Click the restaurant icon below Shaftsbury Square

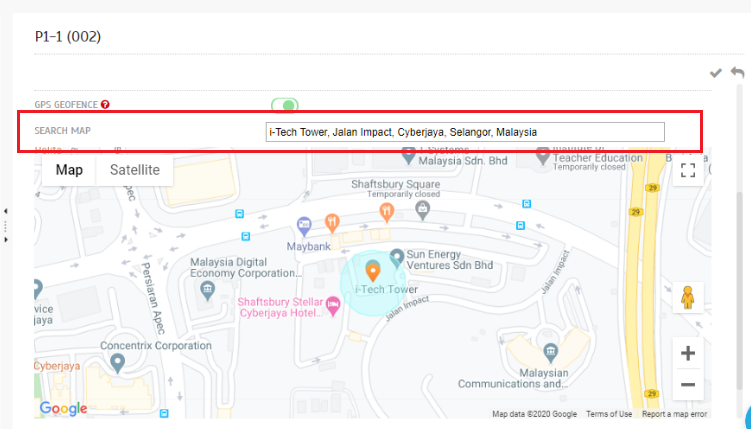pos(387,212)
